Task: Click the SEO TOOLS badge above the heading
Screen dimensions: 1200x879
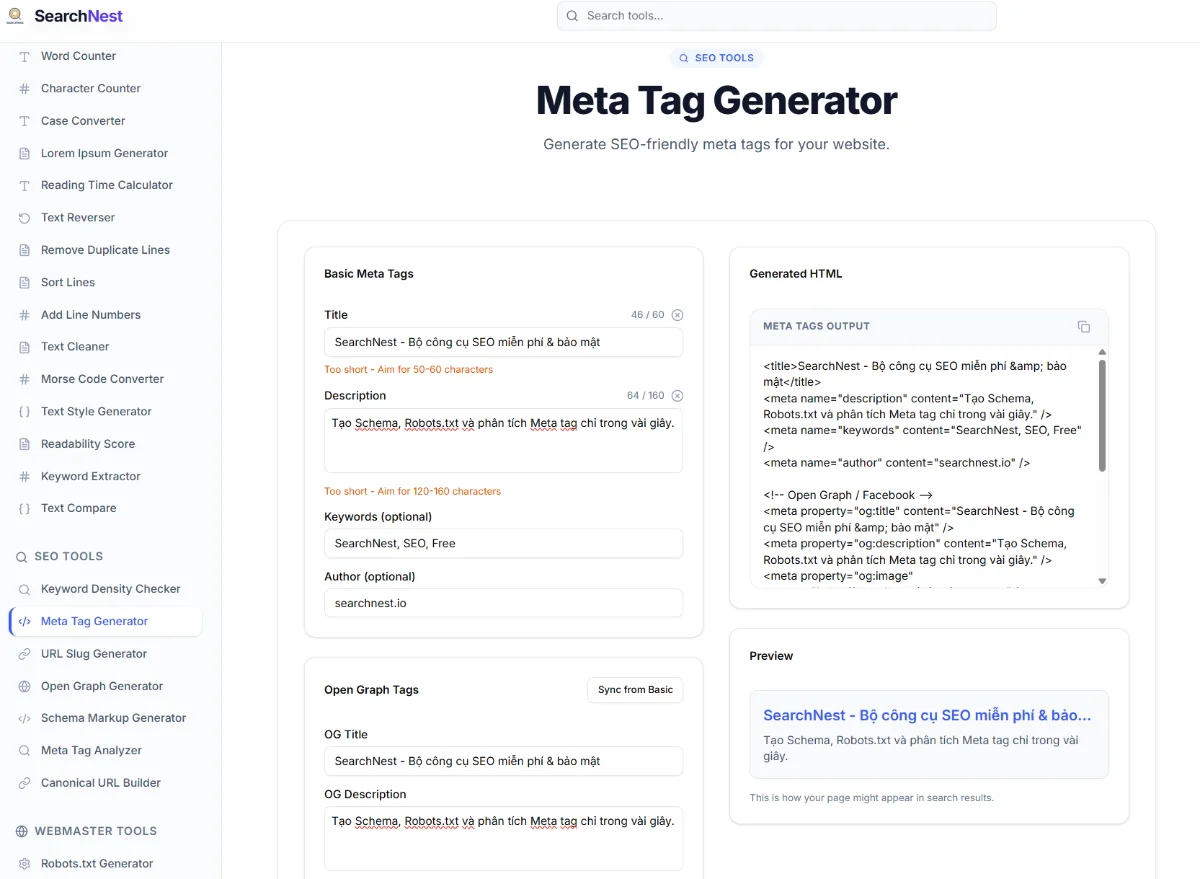Action: (716, 57)
